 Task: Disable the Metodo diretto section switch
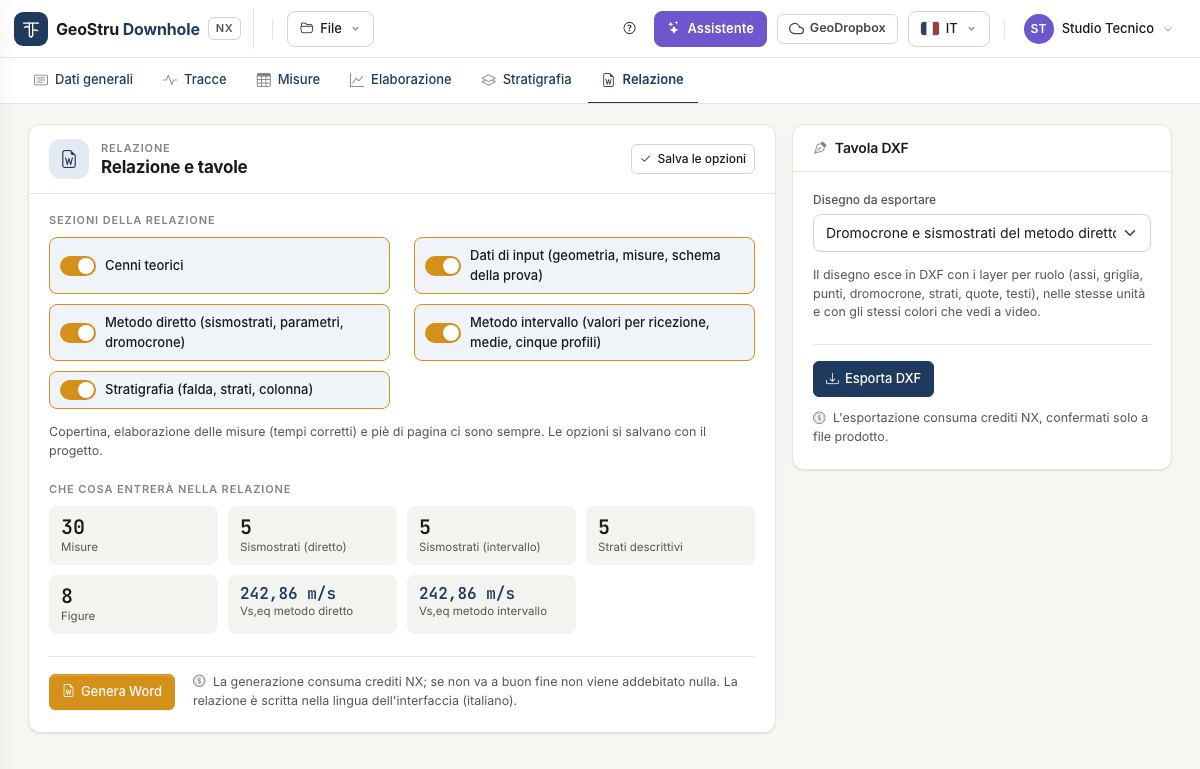click(x=78, y=333)
